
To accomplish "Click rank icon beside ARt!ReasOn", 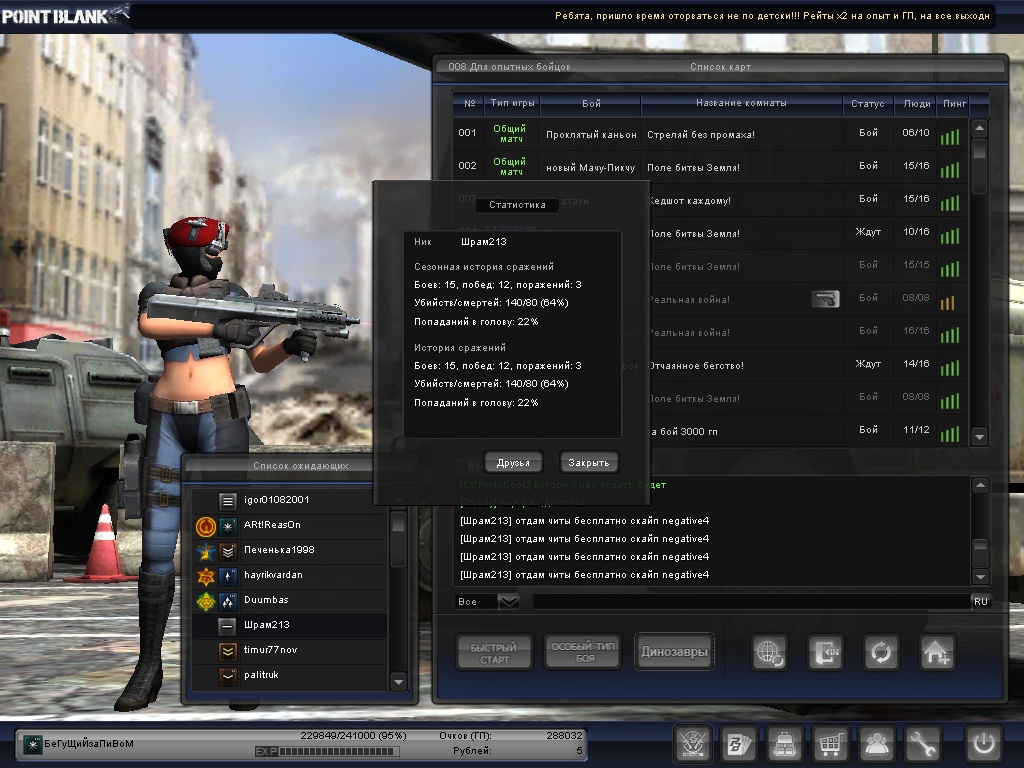I will coord(227,526).
